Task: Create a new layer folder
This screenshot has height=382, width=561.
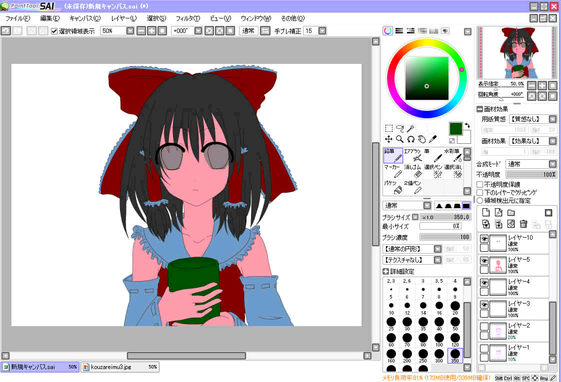Action: 511,213
